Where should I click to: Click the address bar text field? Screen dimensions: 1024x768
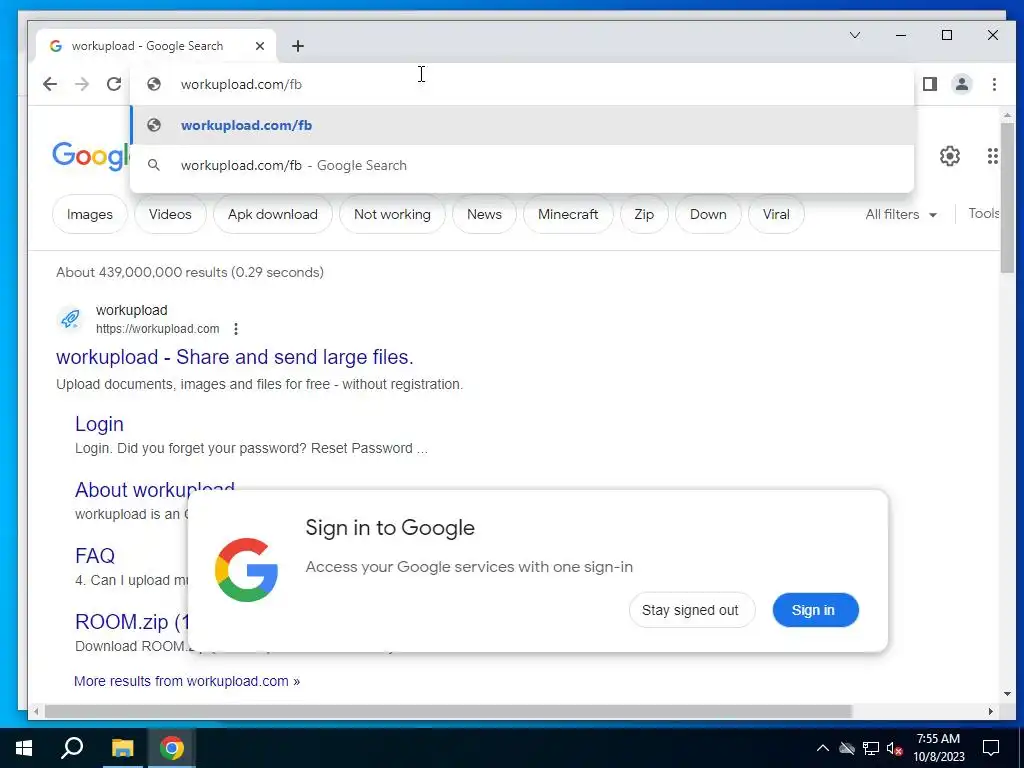[x=522, y=84]
